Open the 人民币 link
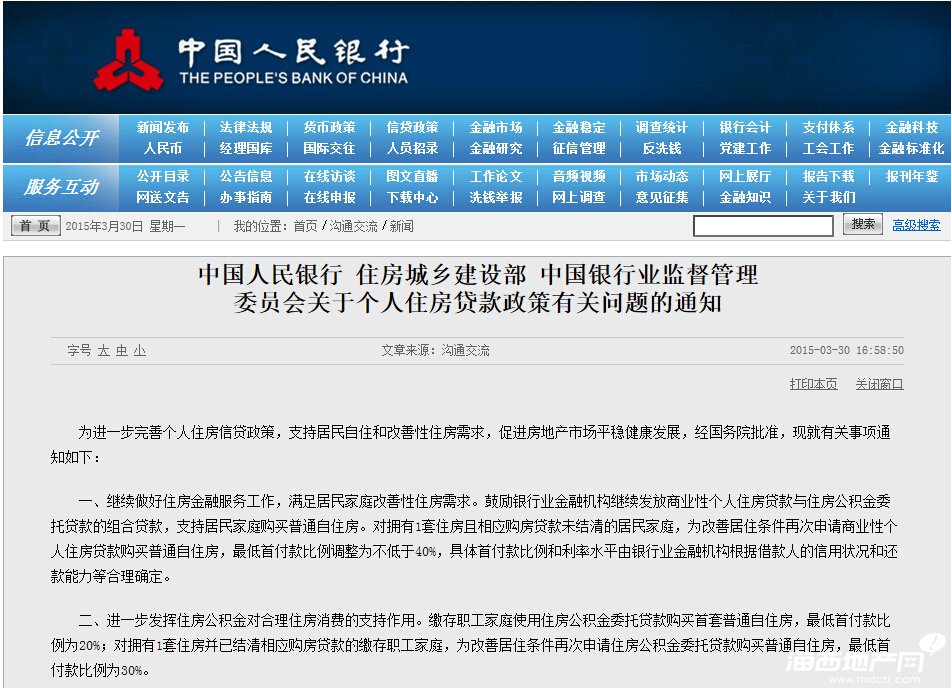The width and height of the screenshot is (951, 688). (x=163, y=149)
